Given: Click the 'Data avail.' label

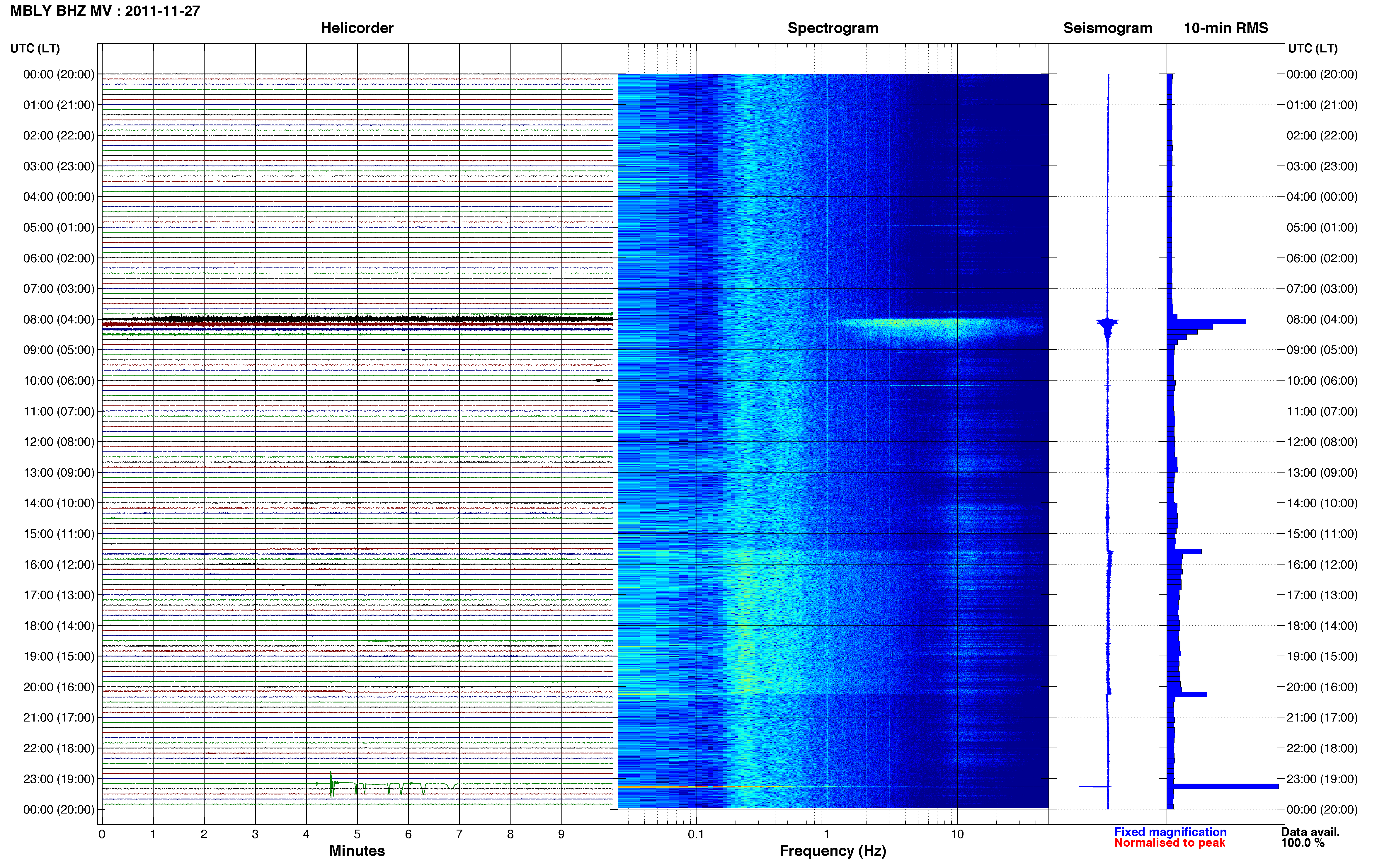Looking at the screenshot, I should (1310, 832).
